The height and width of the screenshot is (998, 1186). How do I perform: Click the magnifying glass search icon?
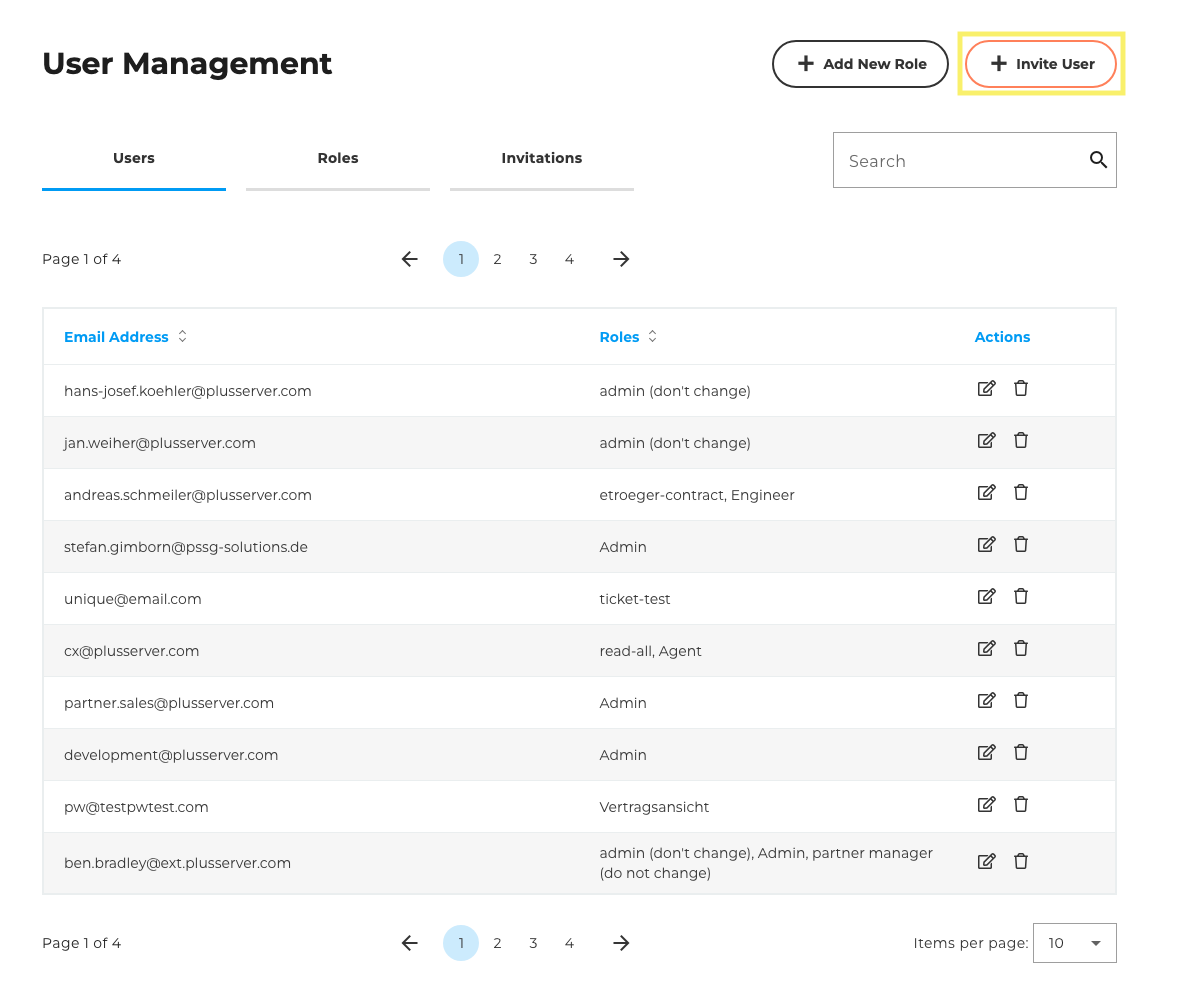pyautogui.click(x=1098, y=160)
